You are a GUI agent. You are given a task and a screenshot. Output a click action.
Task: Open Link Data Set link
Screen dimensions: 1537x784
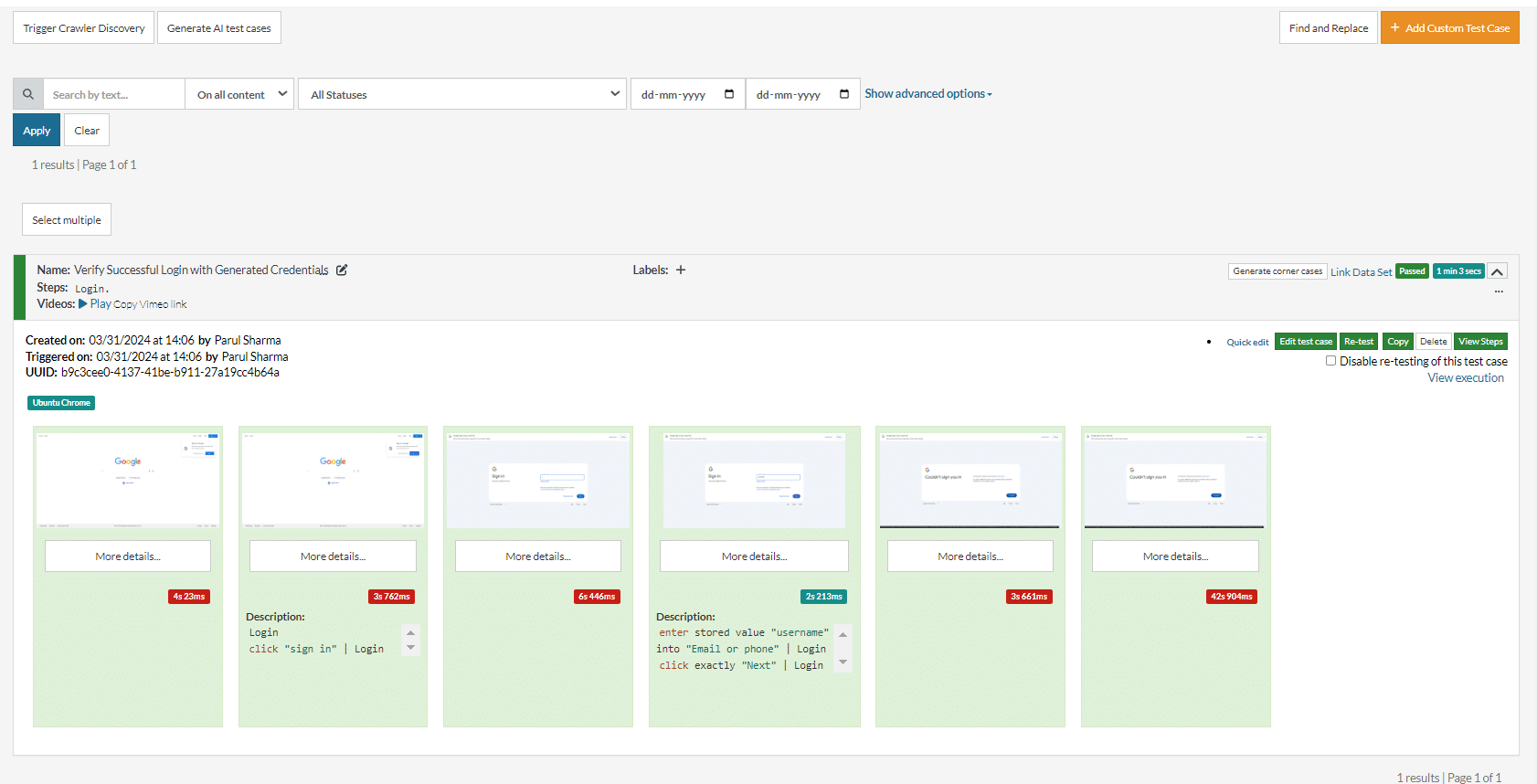[x=1361, y=272]
